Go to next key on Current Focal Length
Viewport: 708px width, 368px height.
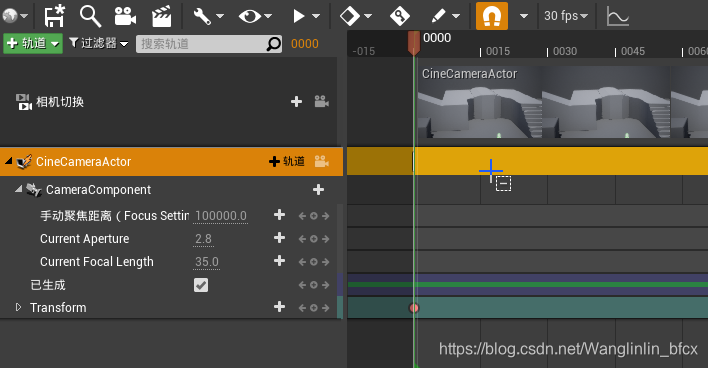click(x=326, y=262)
